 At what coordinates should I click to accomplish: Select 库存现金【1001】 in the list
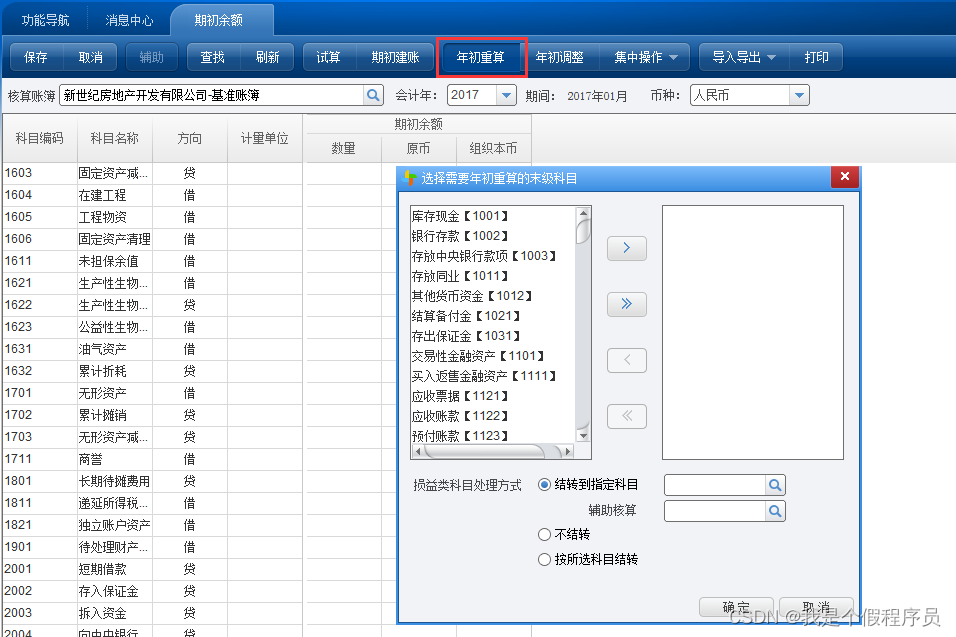point(460,216)
